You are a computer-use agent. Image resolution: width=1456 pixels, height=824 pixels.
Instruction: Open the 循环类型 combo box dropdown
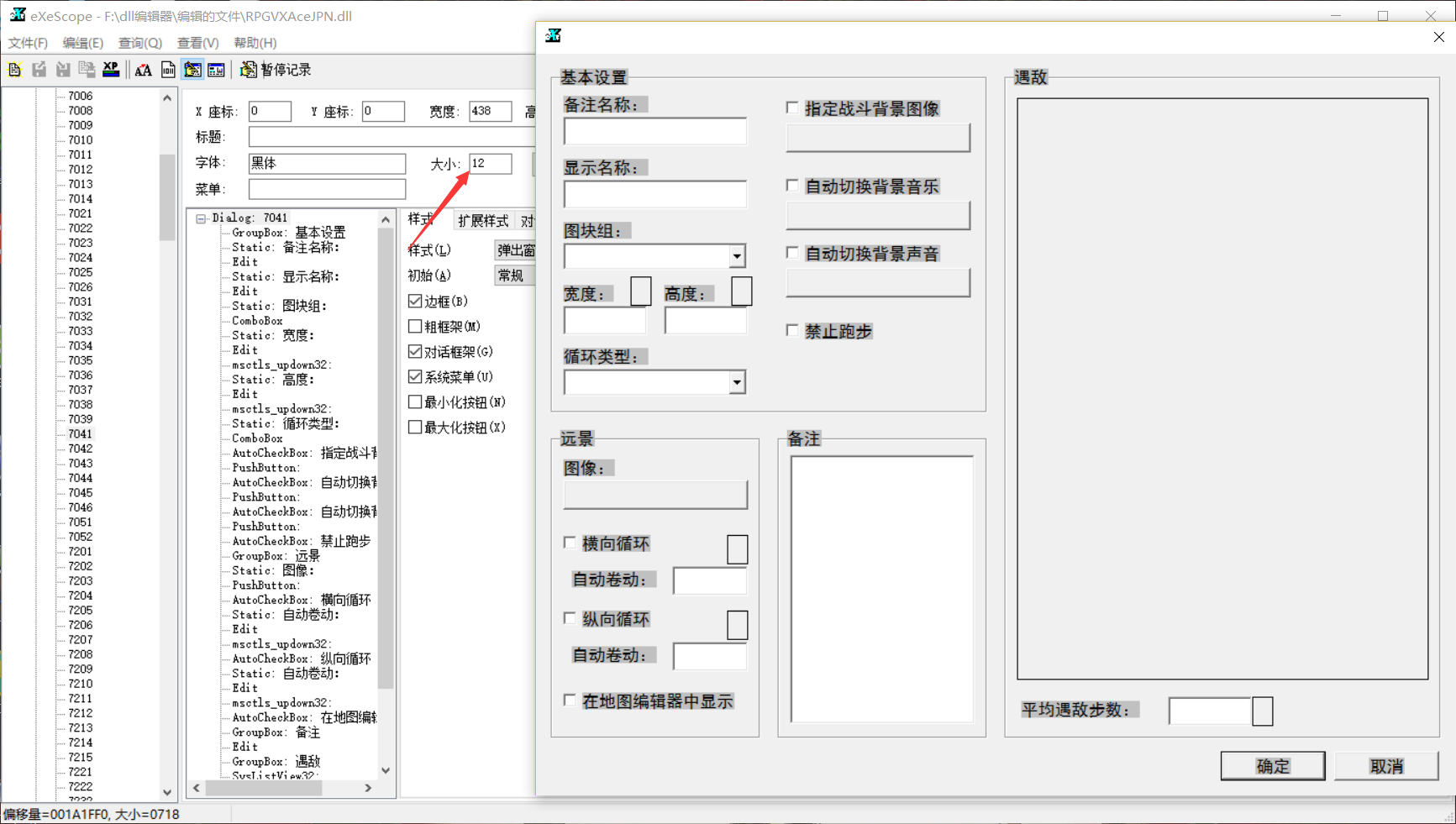(x=736, y=383)
